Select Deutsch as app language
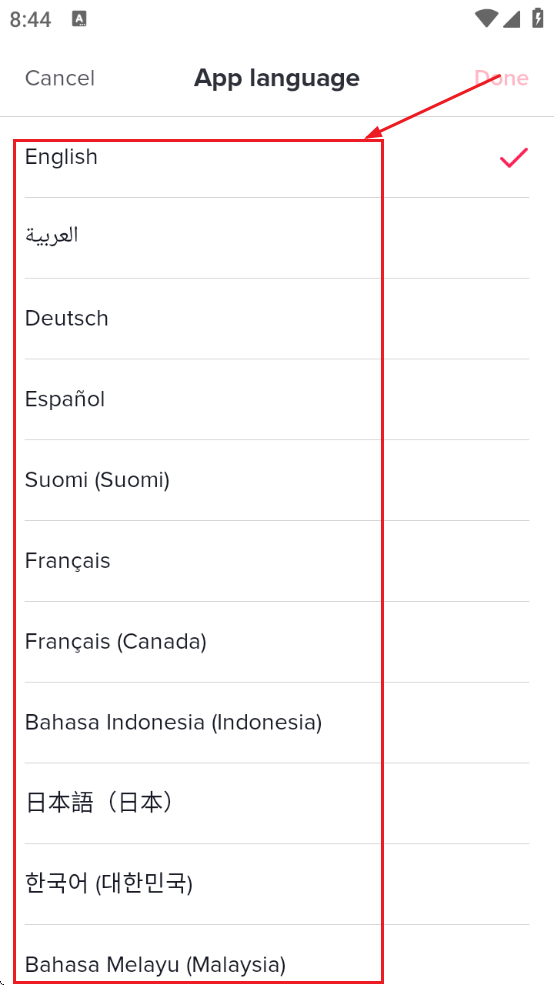Image resolution: width=554 pixels, height=985 pixels. tap(277, 318)
